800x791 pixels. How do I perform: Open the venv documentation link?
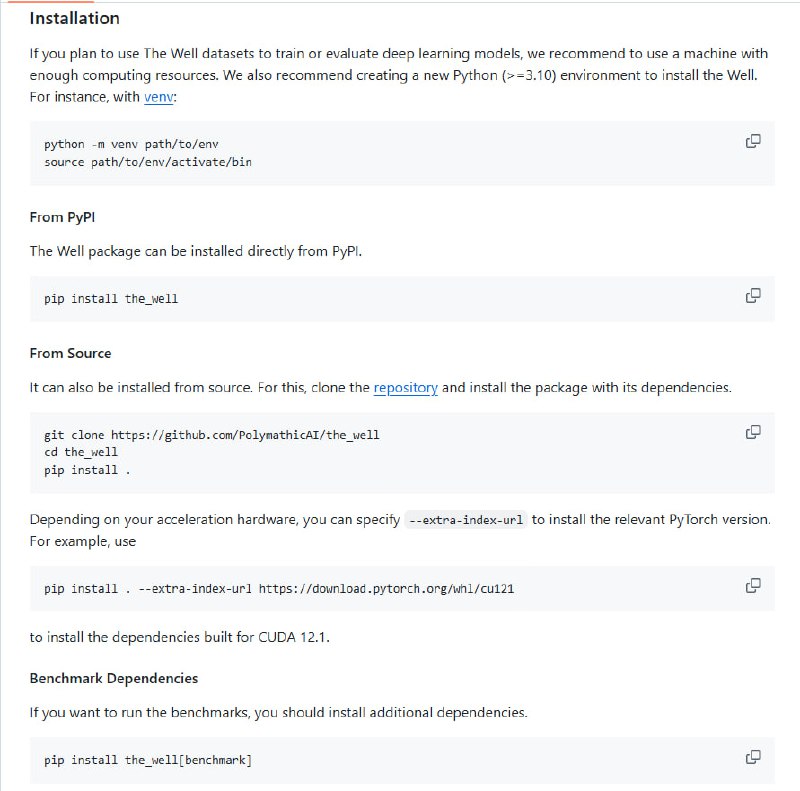(x=159, y=97)
